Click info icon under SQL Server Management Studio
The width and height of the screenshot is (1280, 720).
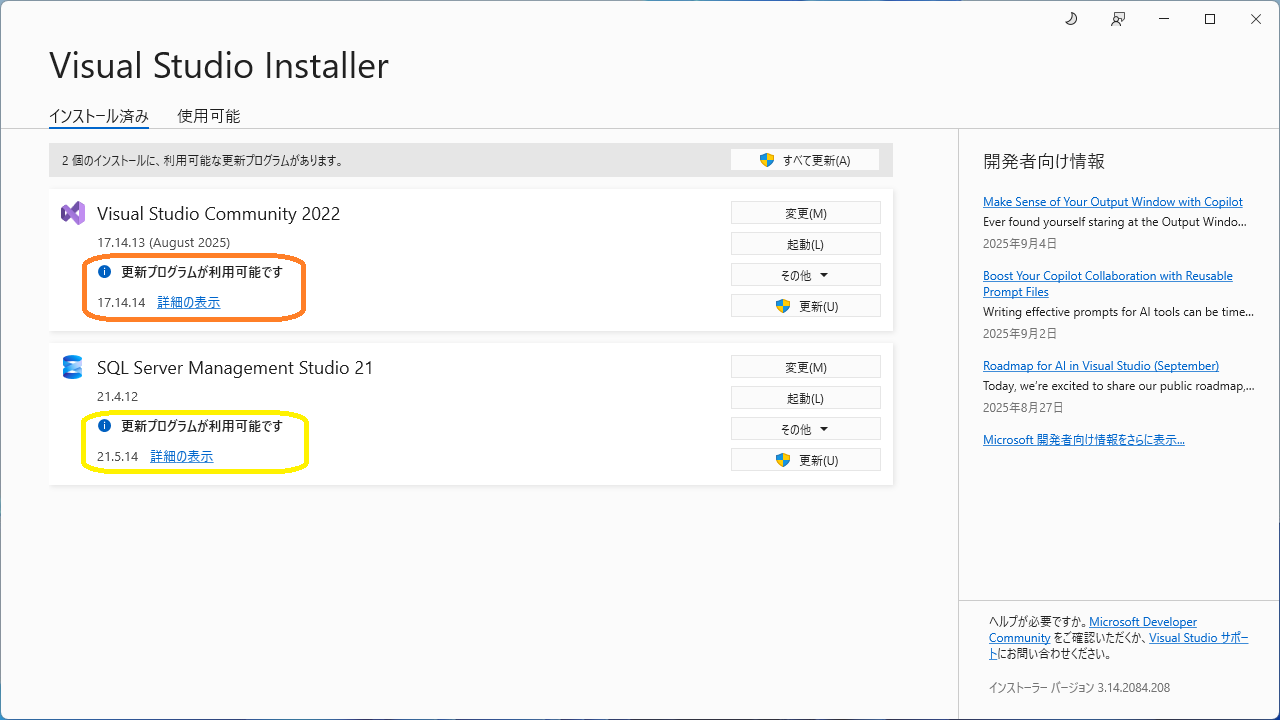(104, 425)
